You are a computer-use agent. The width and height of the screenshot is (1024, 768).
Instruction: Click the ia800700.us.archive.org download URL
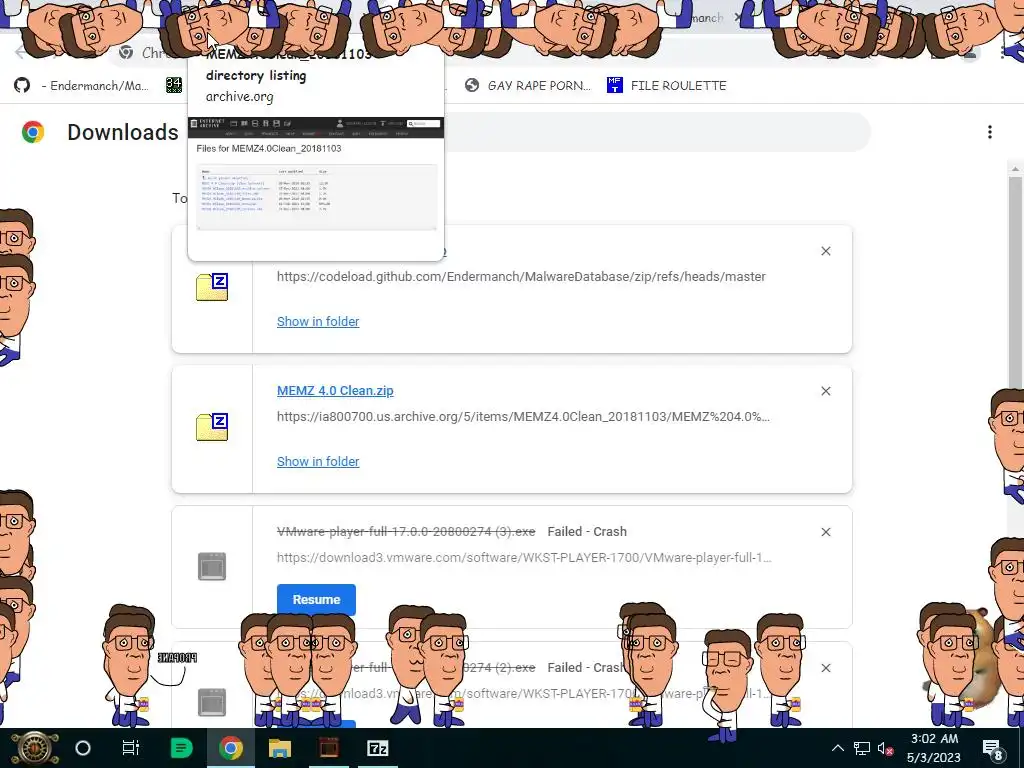(x=523, y=417)
